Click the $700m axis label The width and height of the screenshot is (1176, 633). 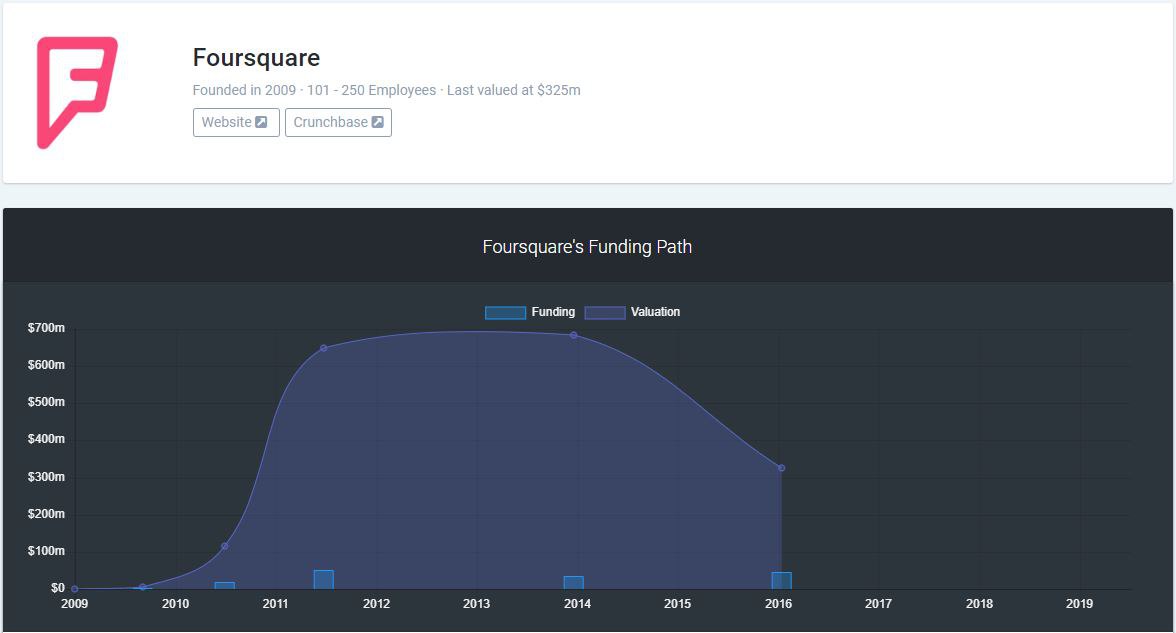pos(46,328)
